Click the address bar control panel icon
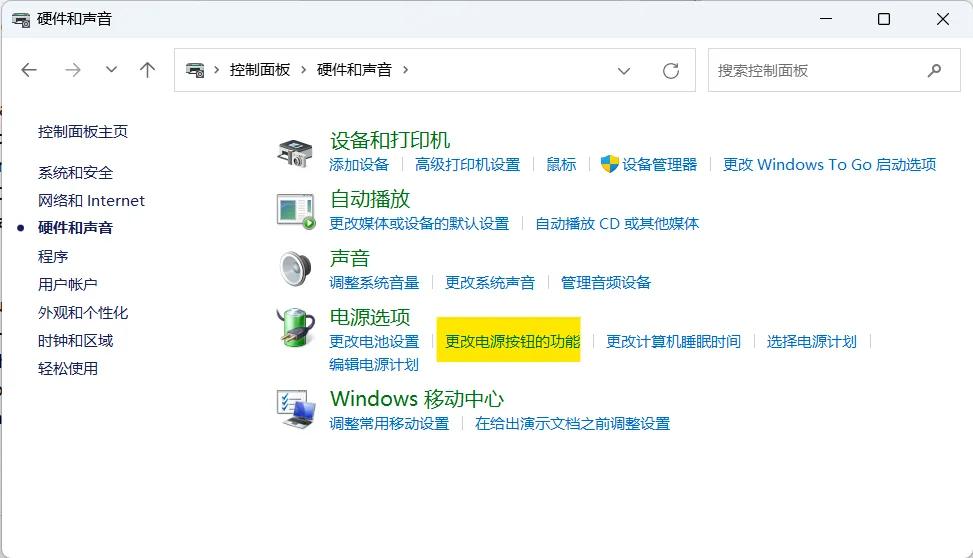Screen dimensions: 973x558 195,70
